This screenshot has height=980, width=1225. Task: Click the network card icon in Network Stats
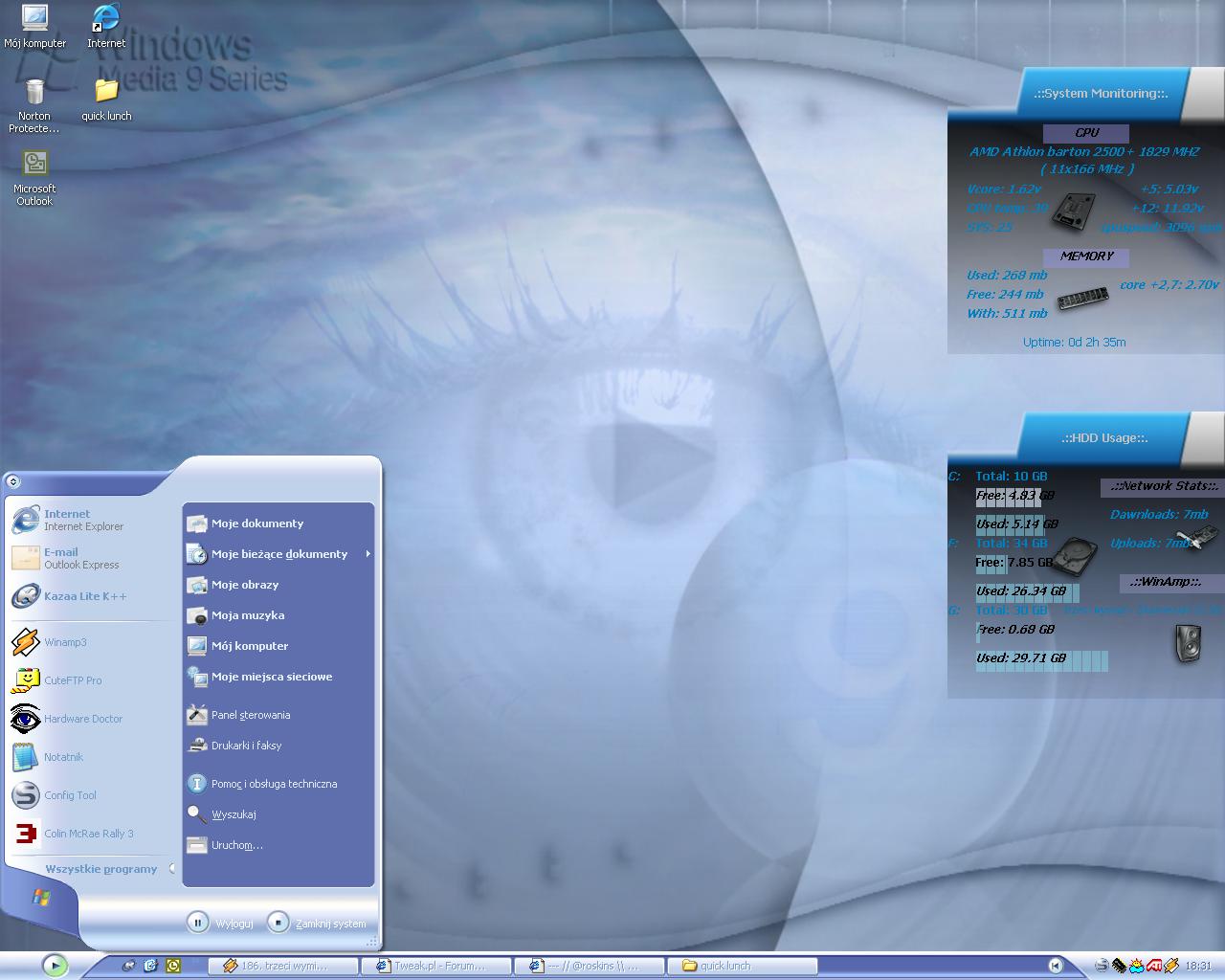click(1196, 539)
